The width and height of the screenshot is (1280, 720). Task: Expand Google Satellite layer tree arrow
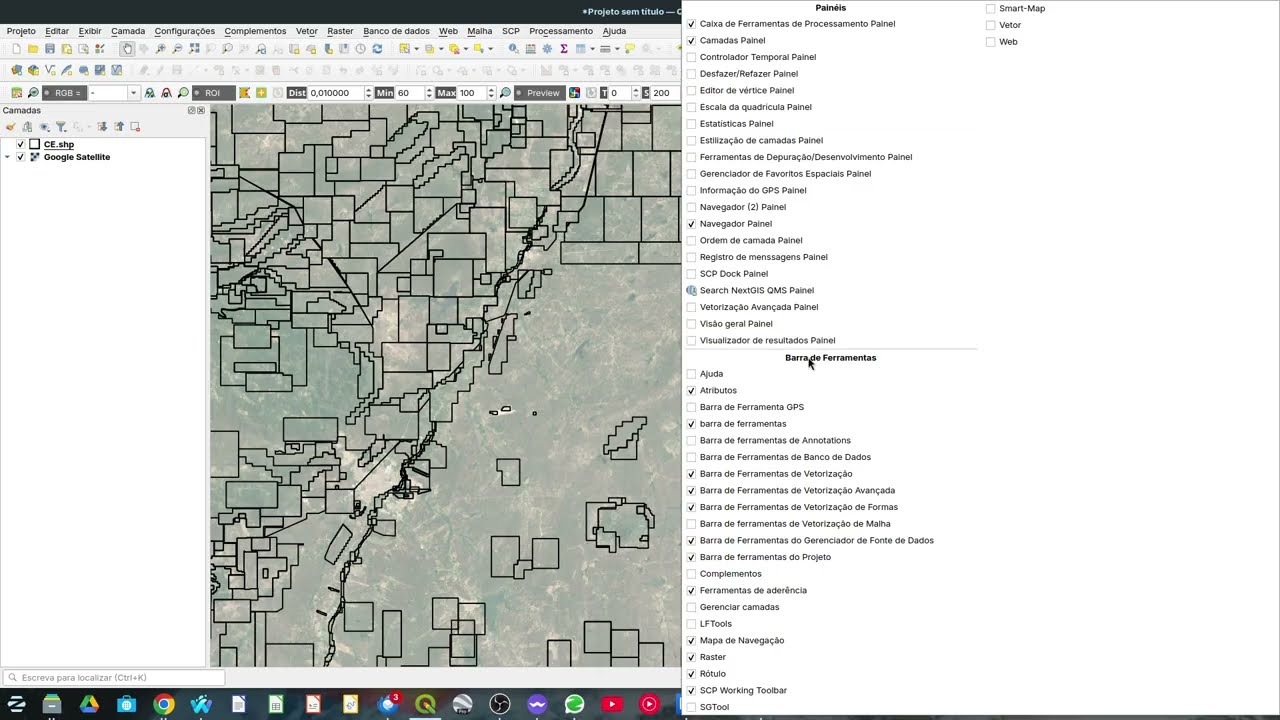[x=8, y=157]
